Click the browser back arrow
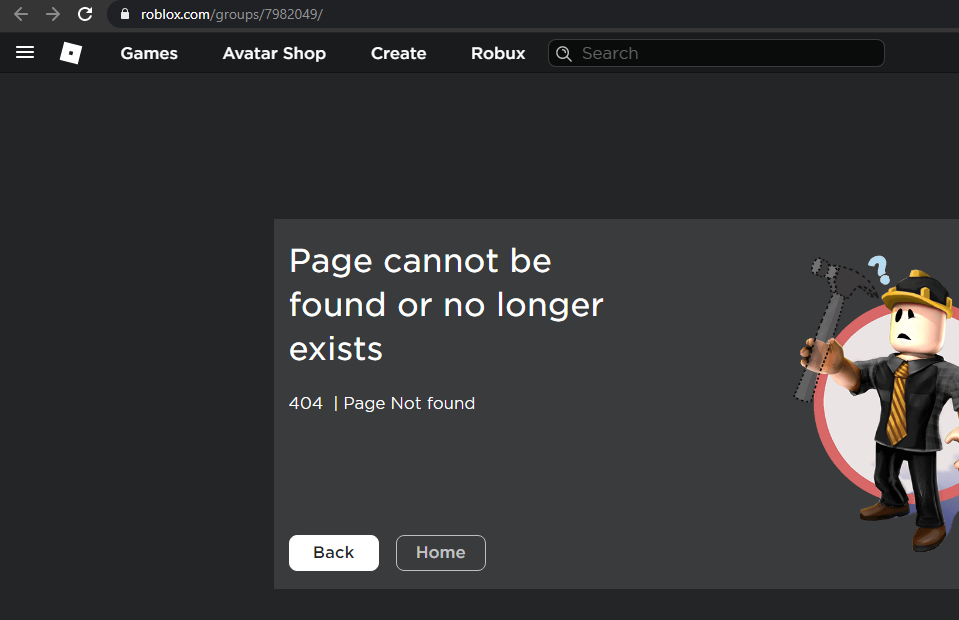Image resolution: width=959 pixels, height=620 pixels. [21, 14]
